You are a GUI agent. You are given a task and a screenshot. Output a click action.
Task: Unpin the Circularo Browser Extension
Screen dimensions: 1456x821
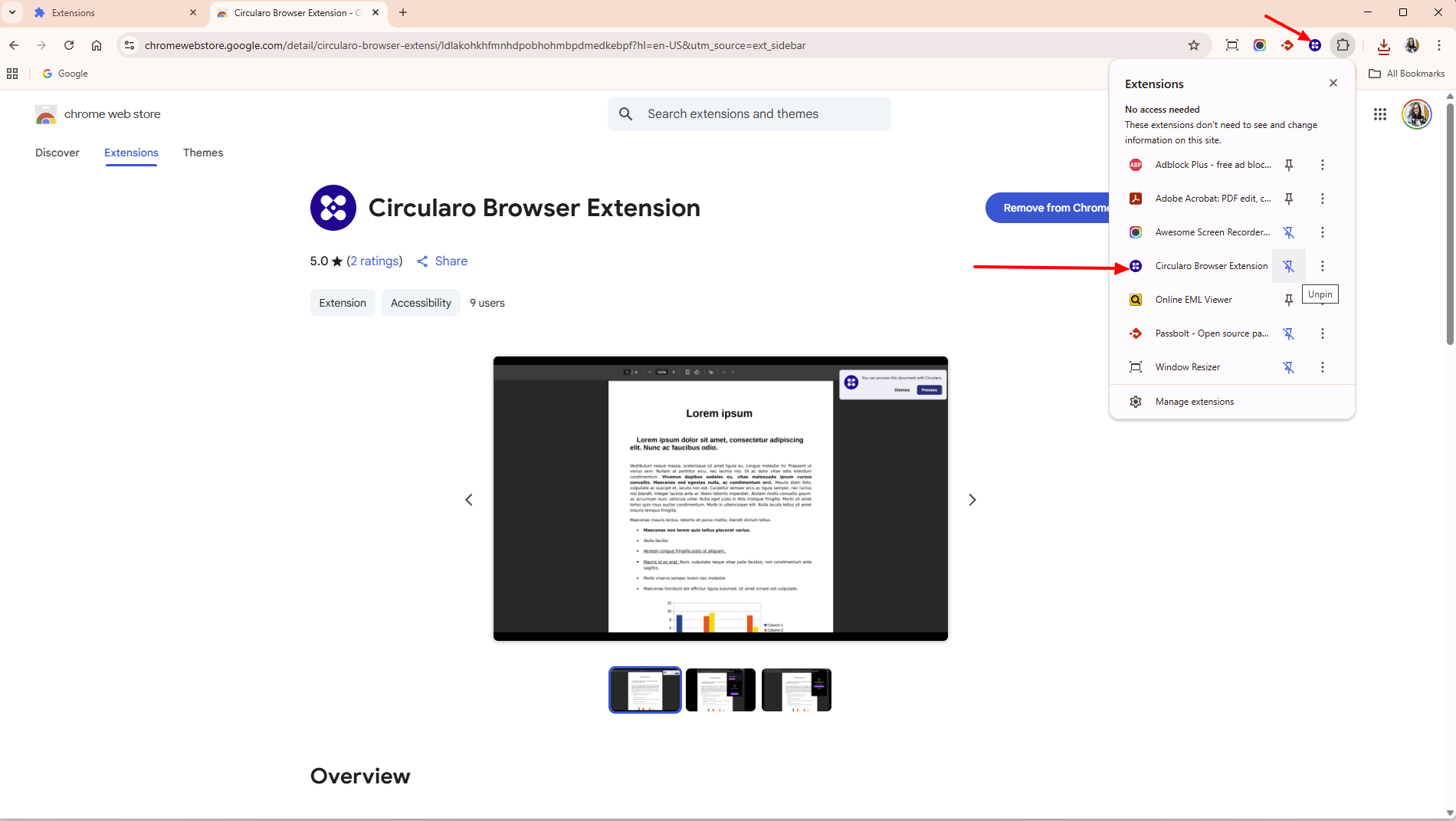pos(1289,266)
